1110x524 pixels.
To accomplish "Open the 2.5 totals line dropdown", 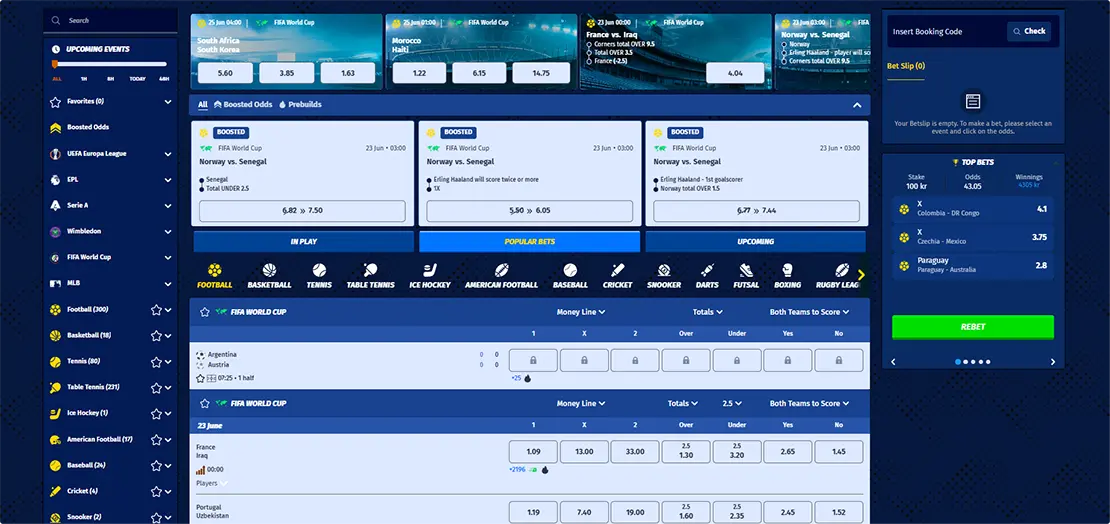I will (x=732, y=403).
